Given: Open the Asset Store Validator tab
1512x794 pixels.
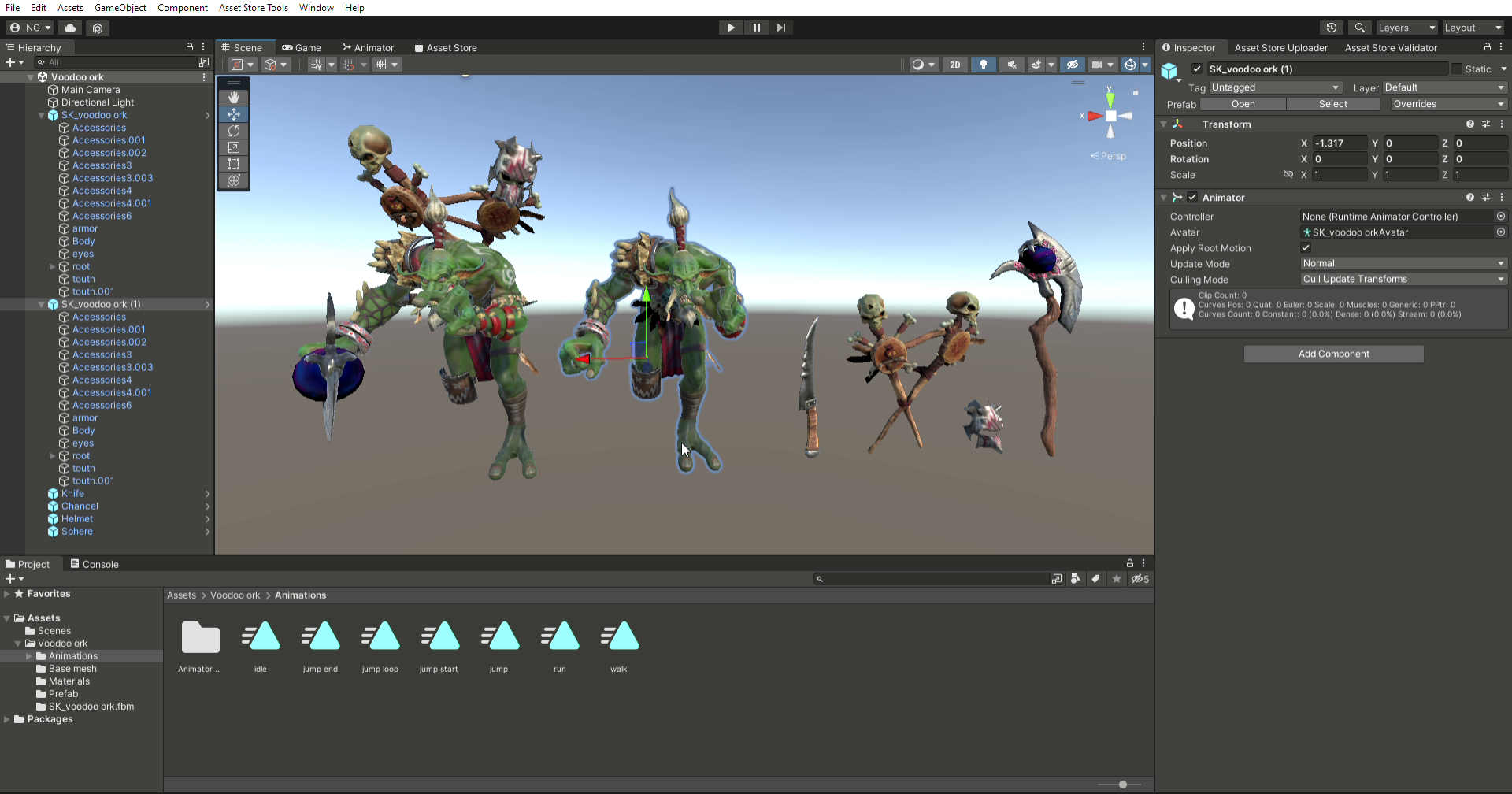Looking at the screenshot, I should (x=1391, y=48).
